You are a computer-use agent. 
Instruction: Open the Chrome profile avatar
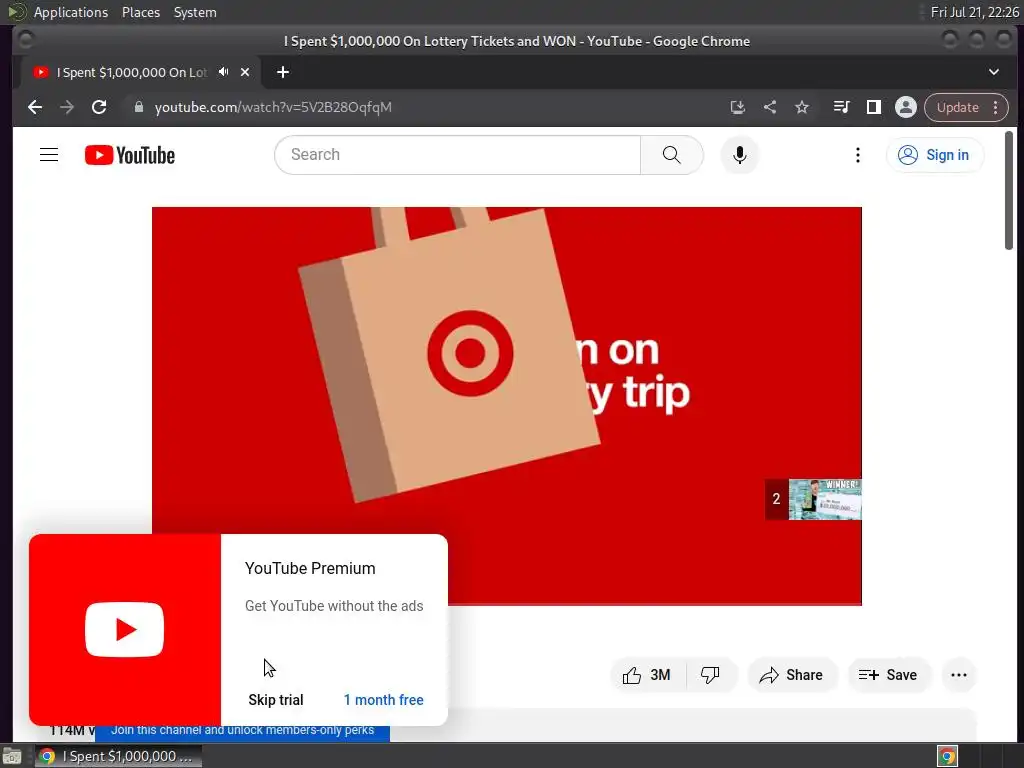click(906, 107)
